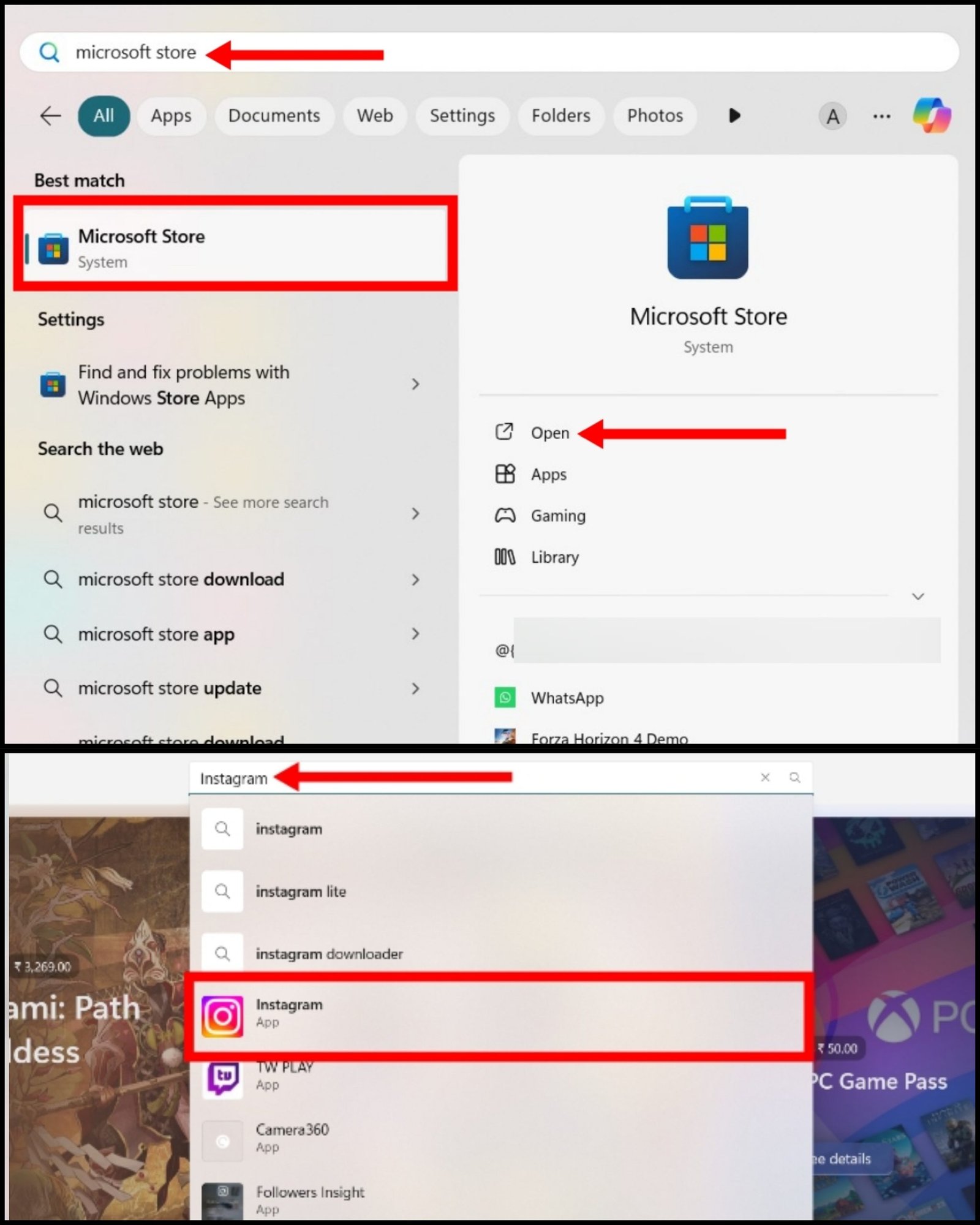Open the Followers Insight app result
Image resolution: width=980 pixels, height=1225 pixels.
(501, 1200)
